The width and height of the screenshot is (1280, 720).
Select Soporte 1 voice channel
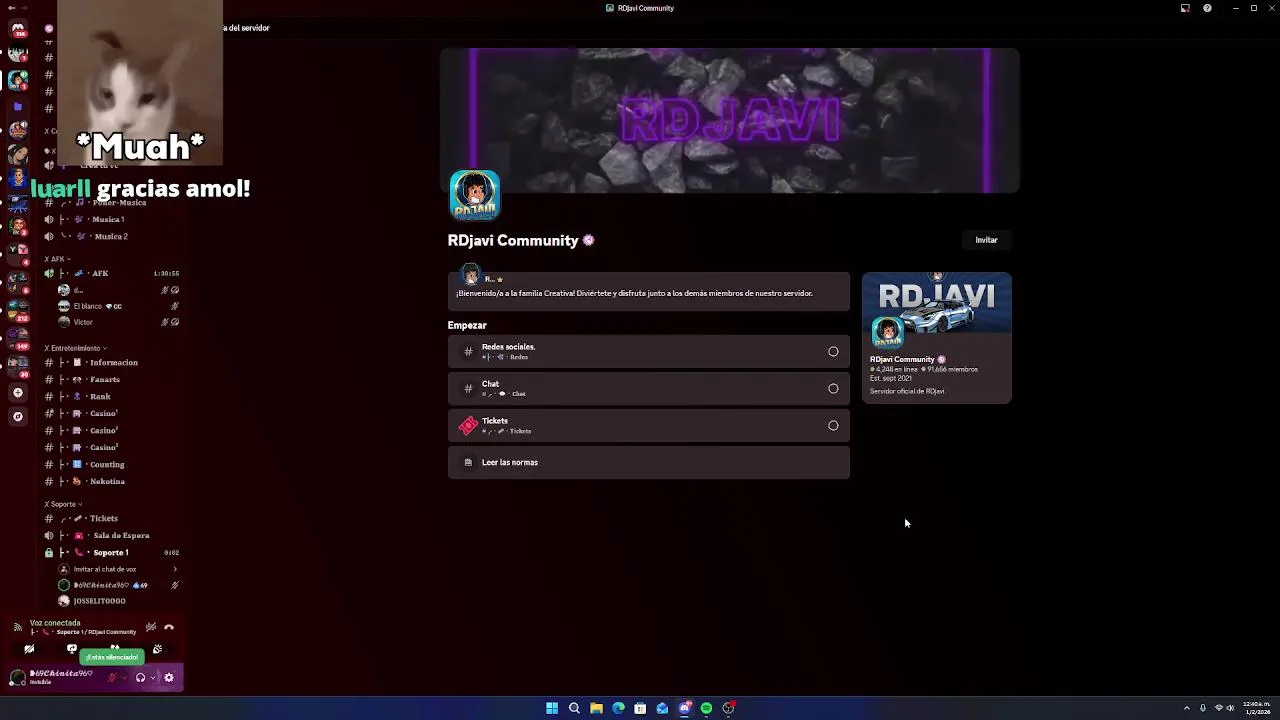pyautogui.click(x=110, y=552)
